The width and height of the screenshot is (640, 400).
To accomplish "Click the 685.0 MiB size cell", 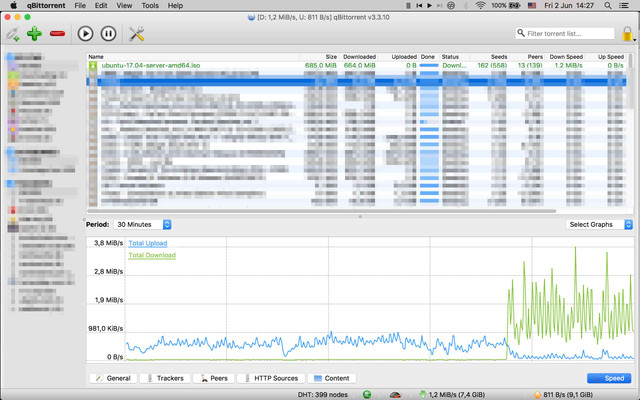I will pyautogui.click(x=321, y=65).
